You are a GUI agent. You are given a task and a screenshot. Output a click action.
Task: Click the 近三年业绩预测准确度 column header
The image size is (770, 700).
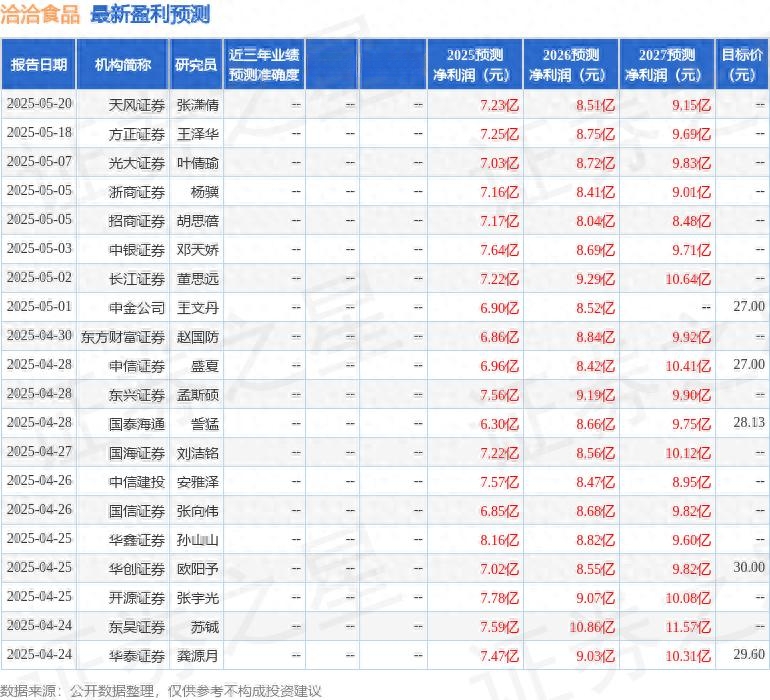click(264, 64)
